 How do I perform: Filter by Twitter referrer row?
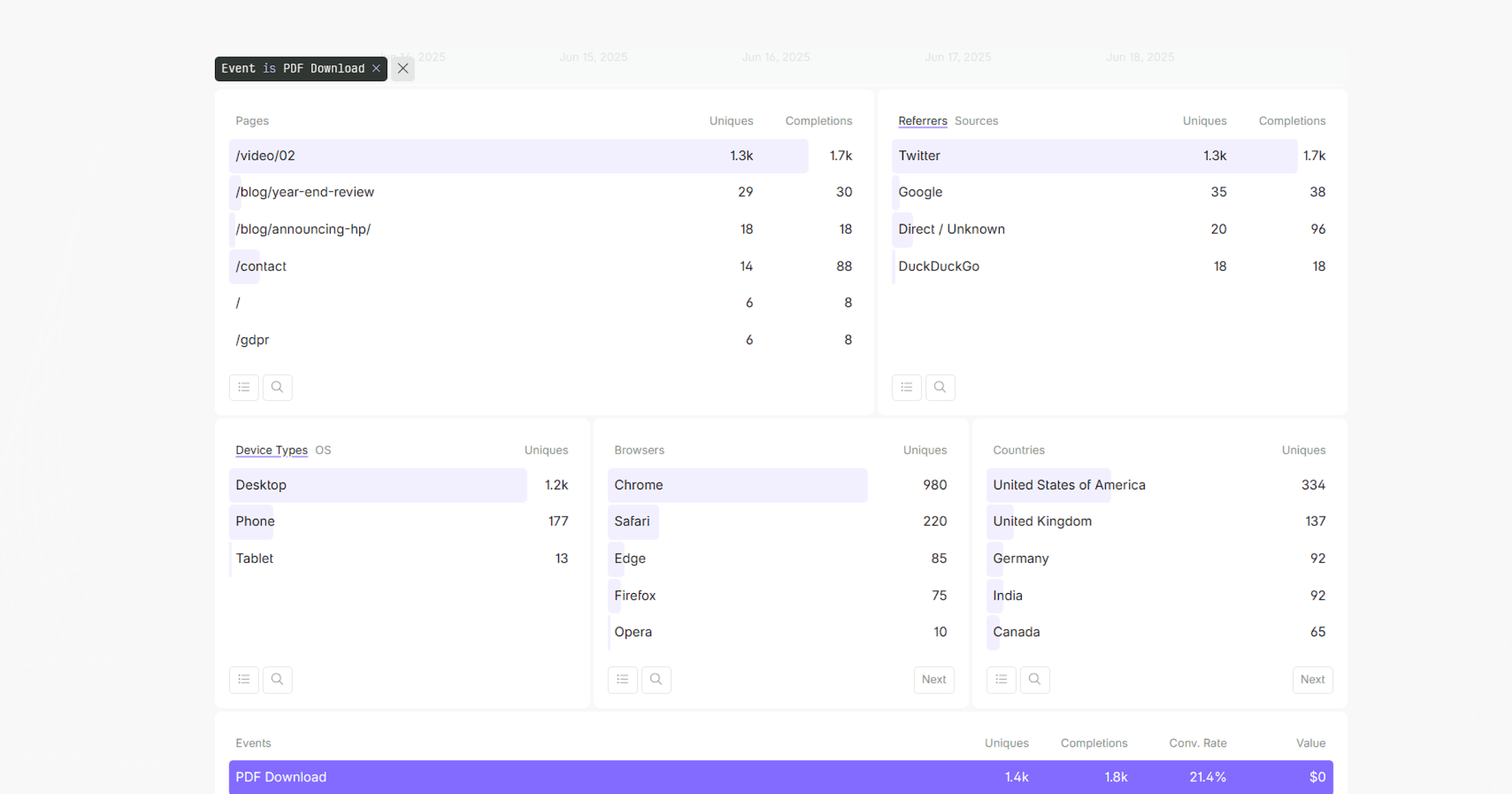pyautogui.click(x=1093, y=156)
